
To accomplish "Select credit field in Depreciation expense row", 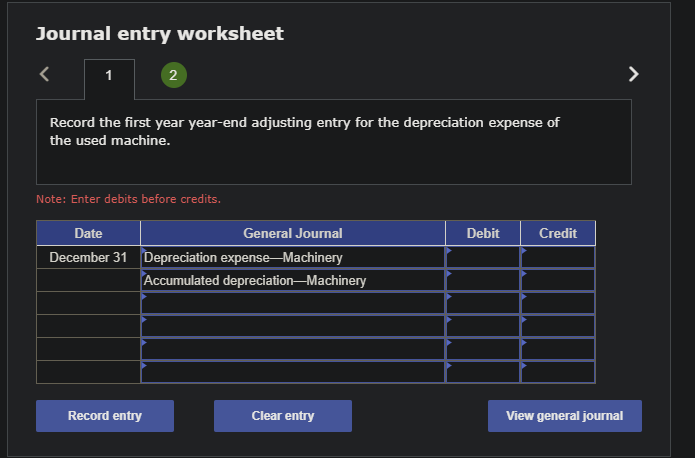I will point(558,257).
